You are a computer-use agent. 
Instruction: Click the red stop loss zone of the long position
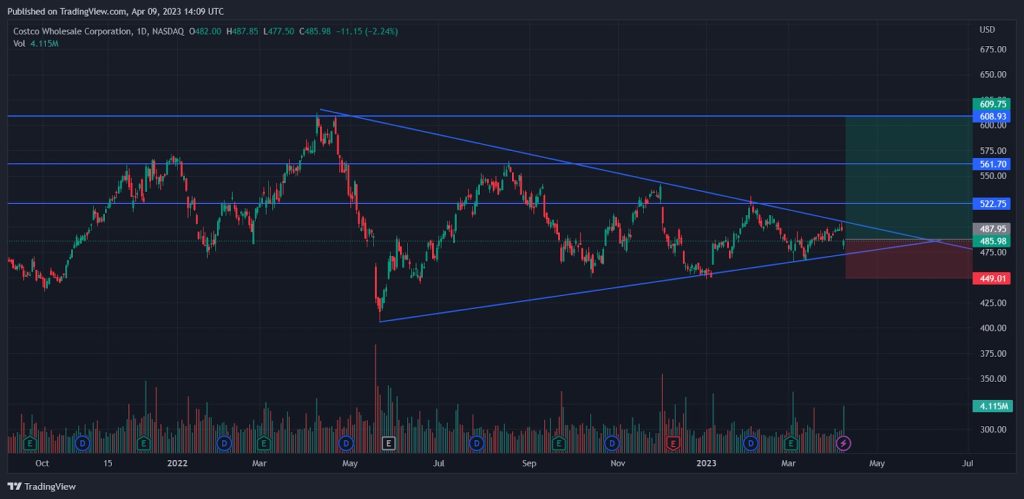908,259
